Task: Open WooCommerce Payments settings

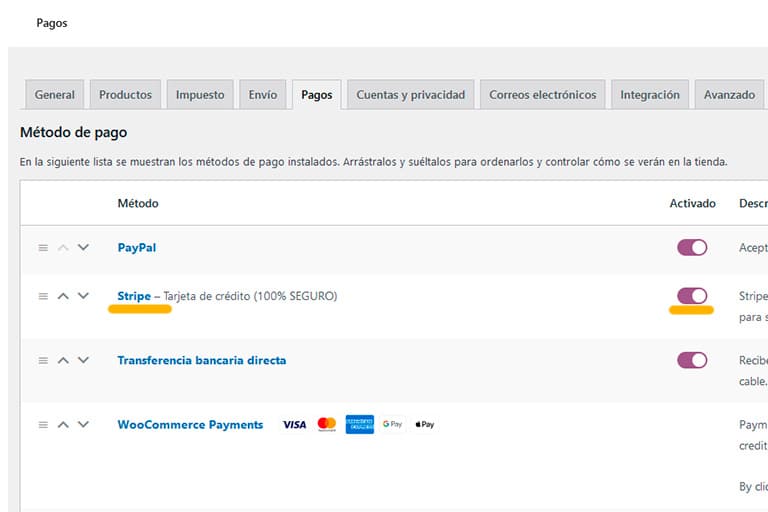Action: [x=190, y=424]
